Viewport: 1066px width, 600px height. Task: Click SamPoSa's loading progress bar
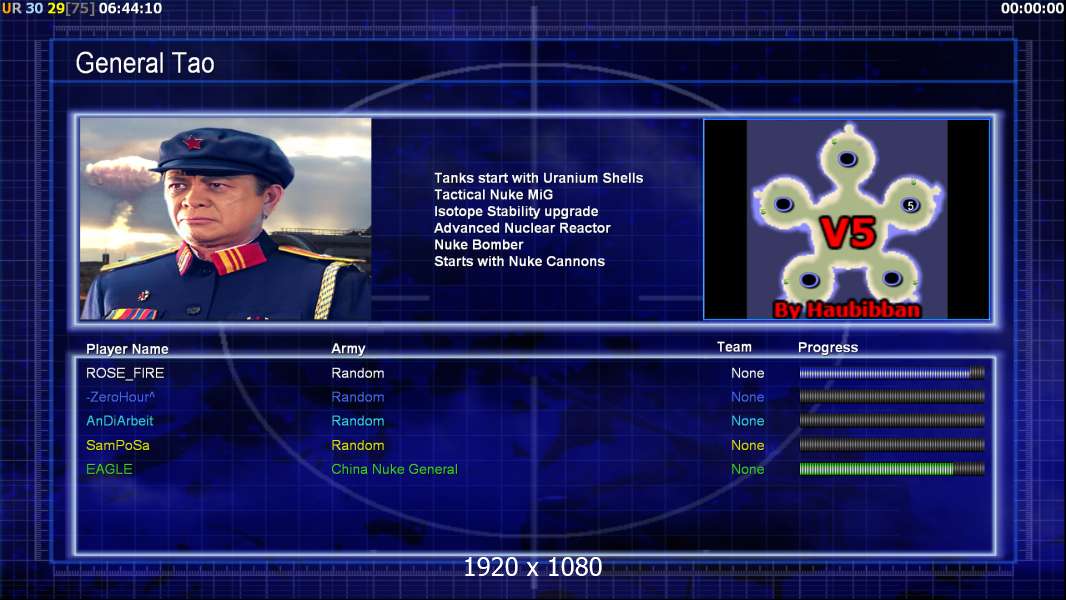coord(892,445)
